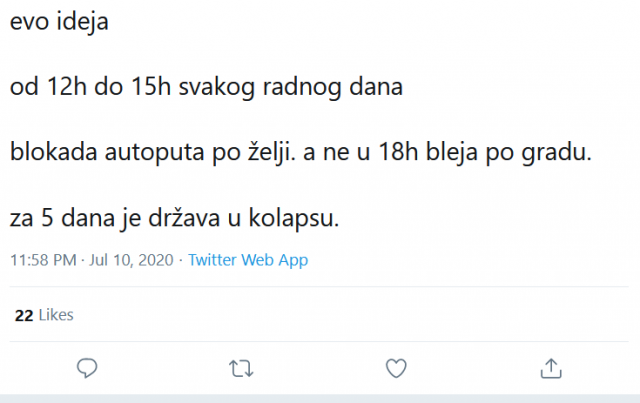Open the share tweet icon
Image resolution: width=640 pixels, height=403 pixels.
(x=550, y=367)
